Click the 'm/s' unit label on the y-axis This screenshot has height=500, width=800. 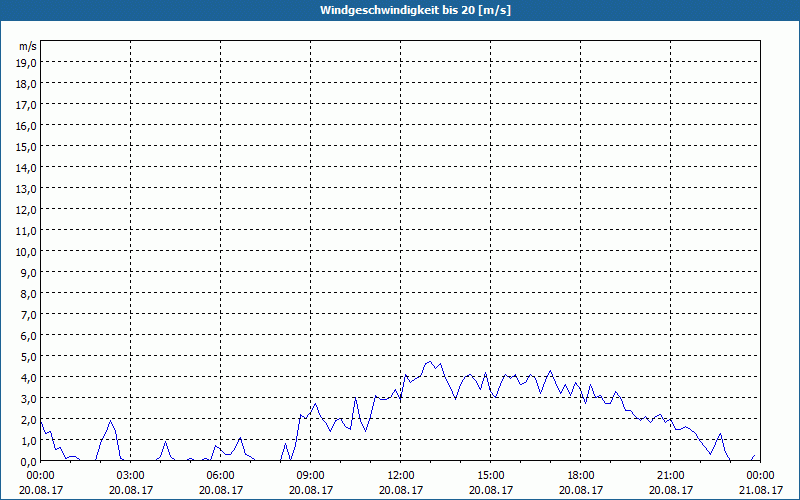click(28, 46)
